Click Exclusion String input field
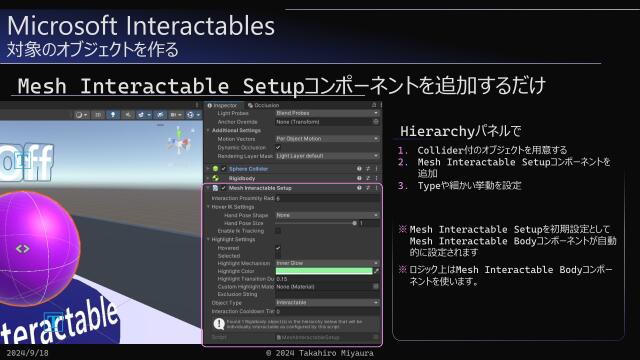 tap(327, 294)
